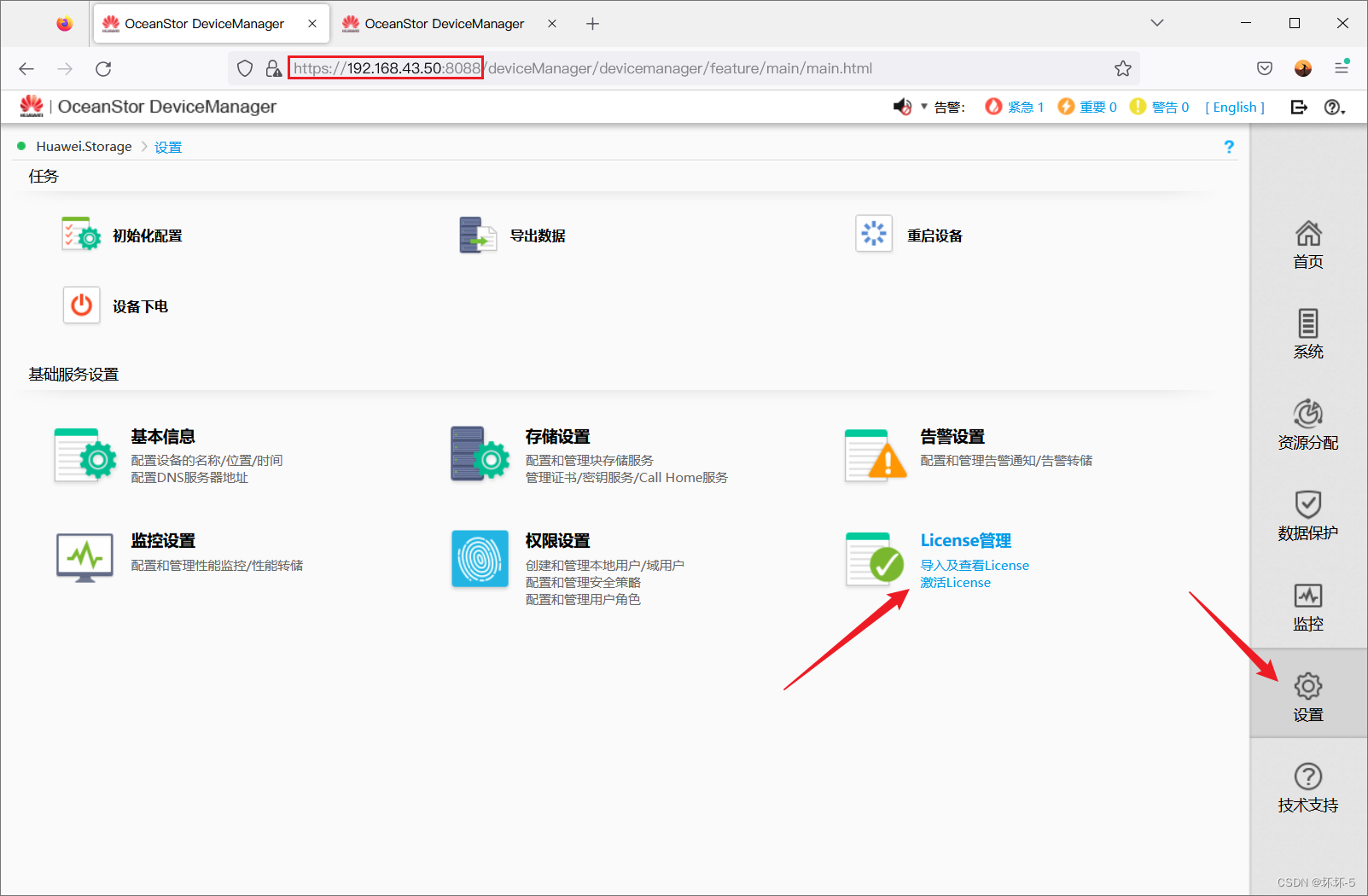Click the 重要 0 major alarm indicator

point(1087,107)
